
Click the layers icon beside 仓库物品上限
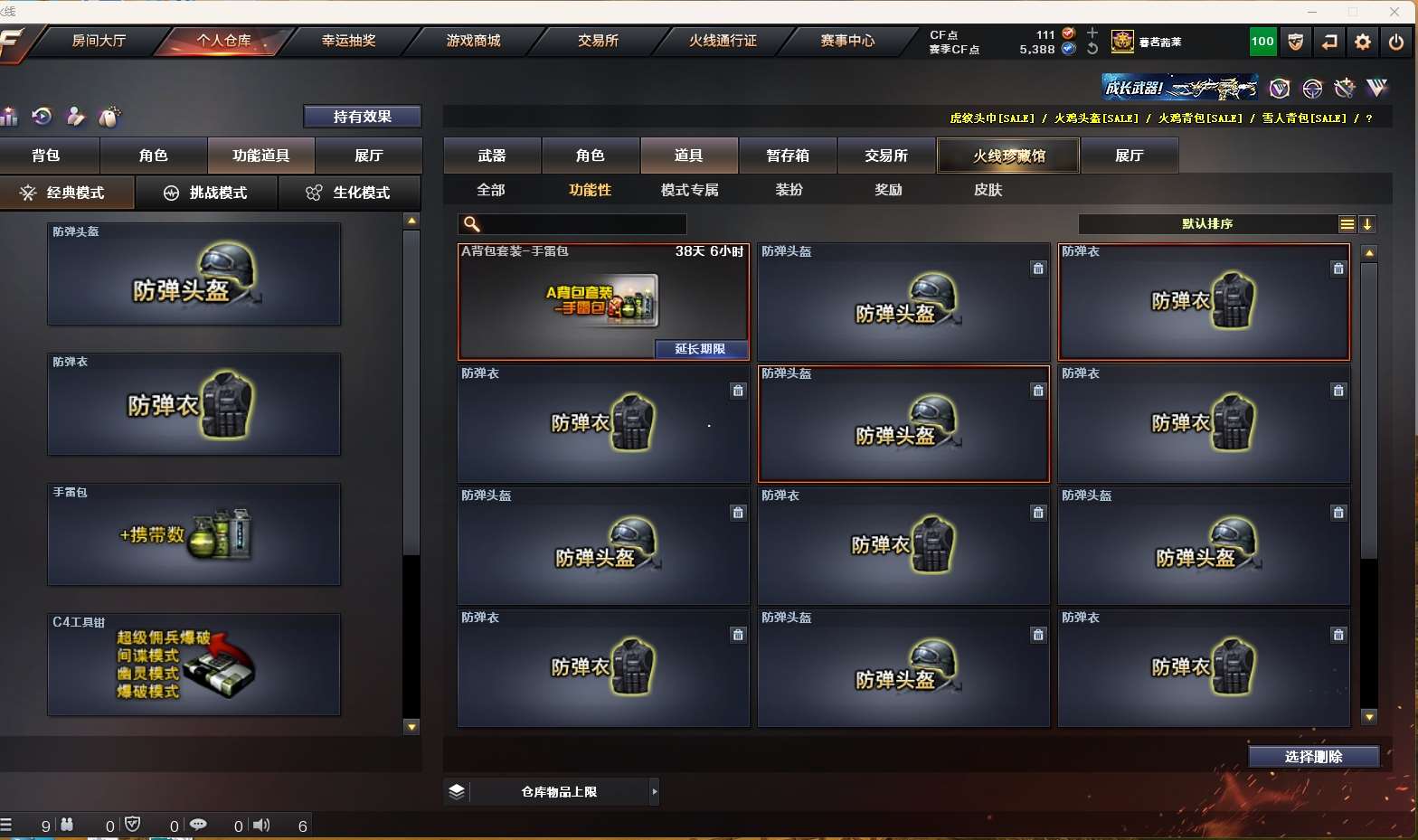tap(457, 791)
